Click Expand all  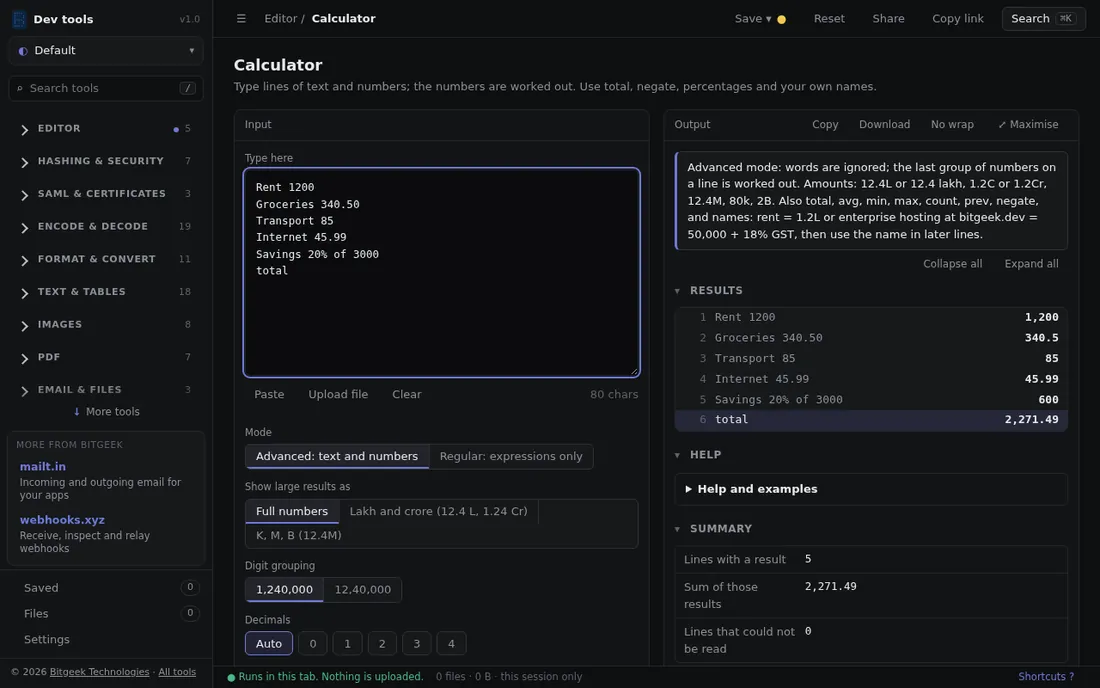tap(1031, 264)
